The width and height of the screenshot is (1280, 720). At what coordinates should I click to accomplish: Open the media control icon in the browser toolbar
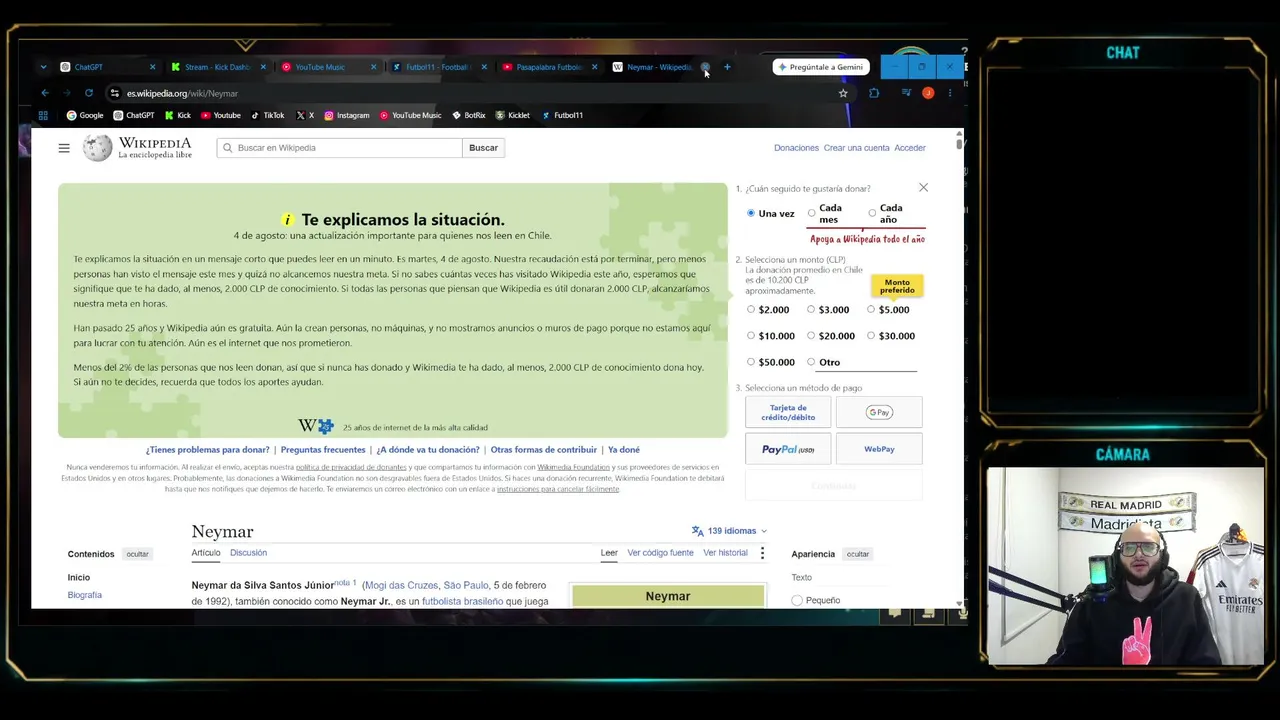[906, 93]
